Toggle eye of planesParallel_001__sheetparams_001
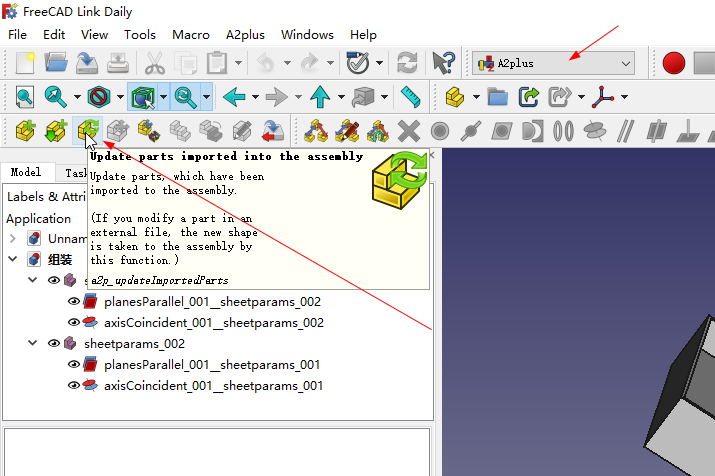The image size is (715, 476). pyautogui.click(x=74, y=364)
